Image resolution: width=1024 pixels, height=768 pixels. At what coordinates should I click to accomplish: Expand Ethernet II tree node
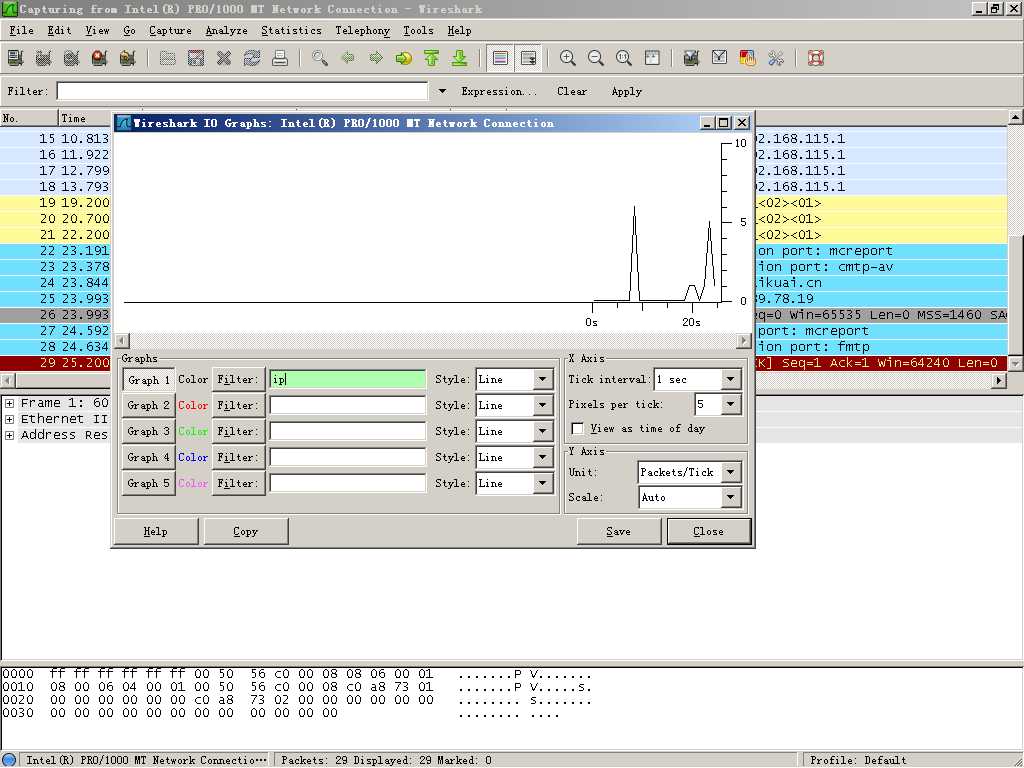tap(10, 419)
